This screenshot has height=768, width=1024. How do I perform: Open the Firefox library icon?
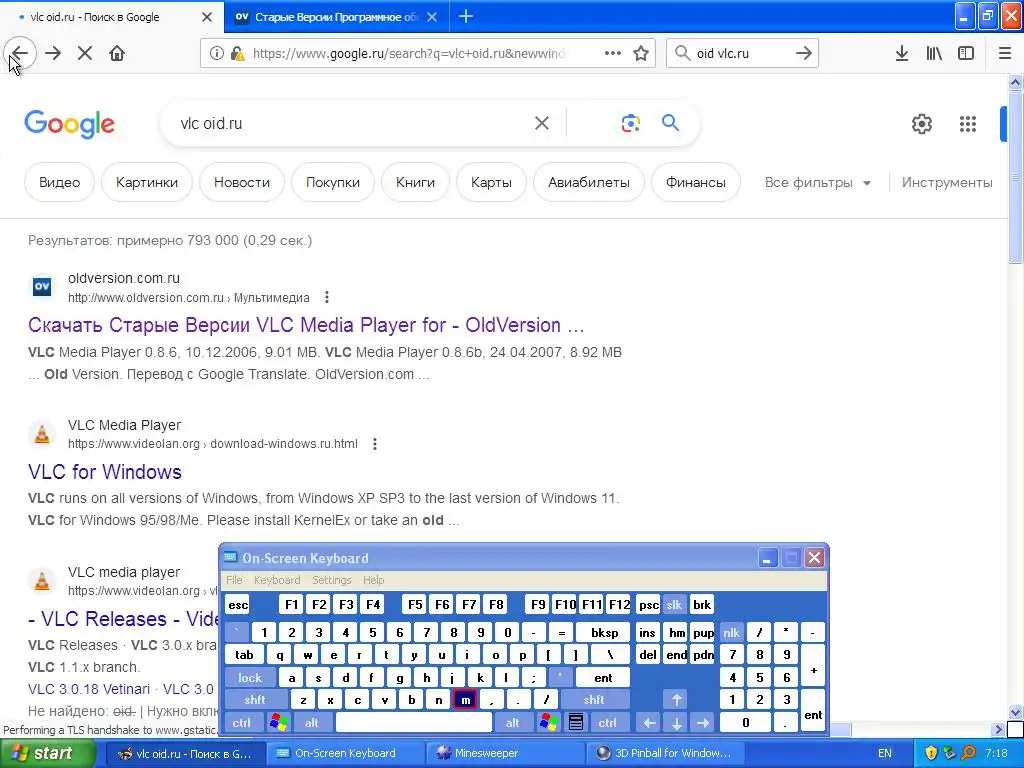coord(934,54)
